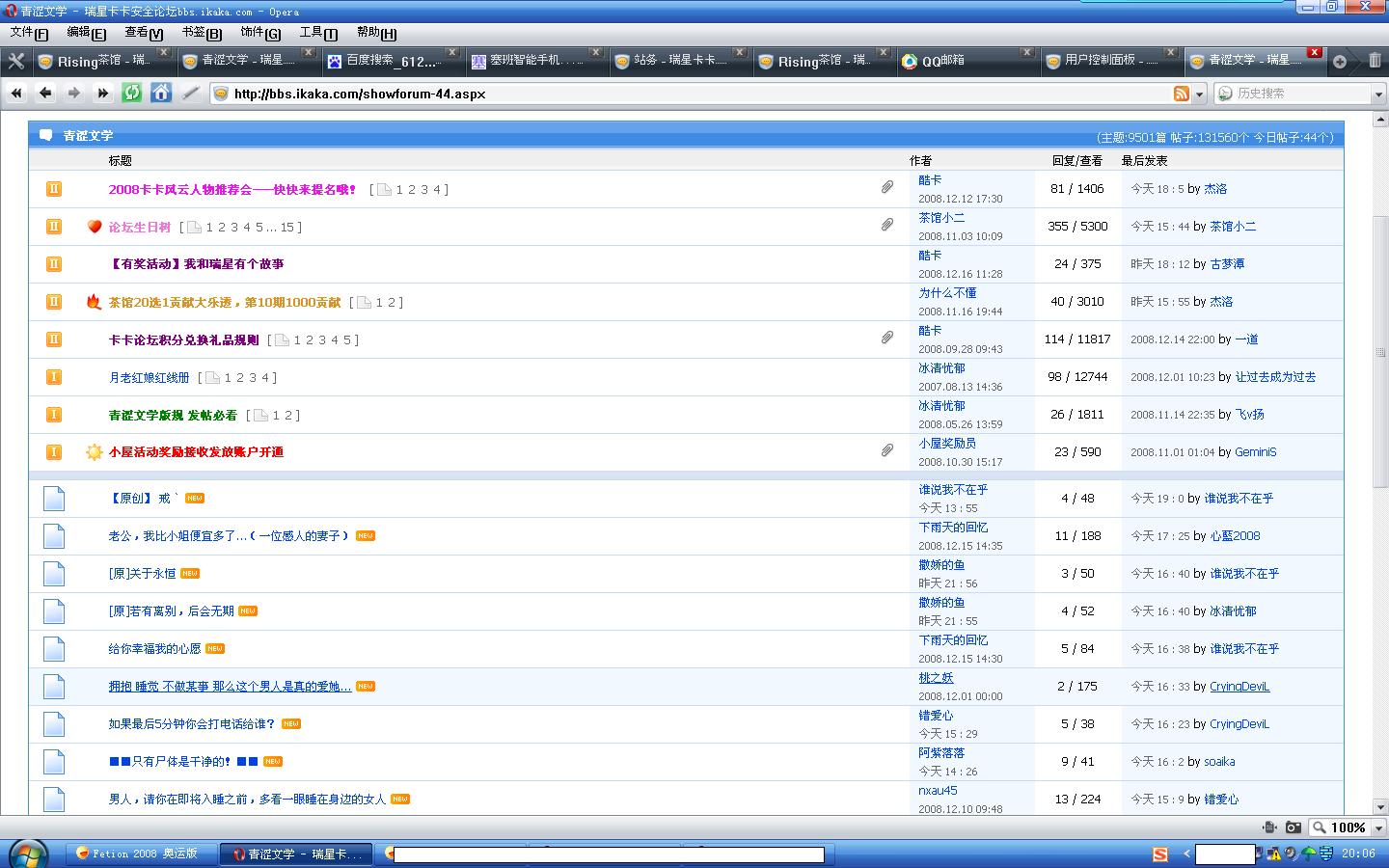The image size is (1389, 868).
Task: Switch to the 塞班智能手机 tab
Action: point(535,61)
